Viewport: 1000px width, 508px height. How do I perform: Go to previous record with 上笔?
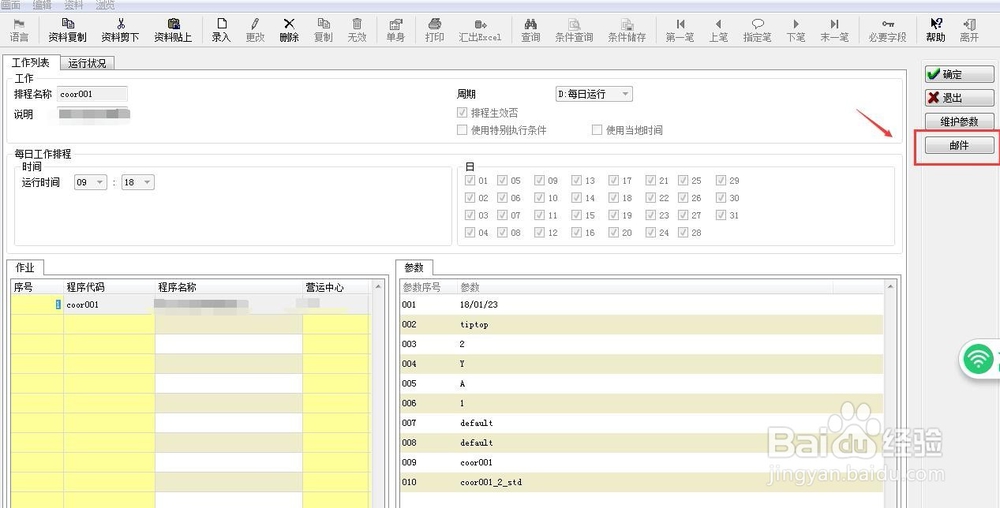click(x=718, y=30)
